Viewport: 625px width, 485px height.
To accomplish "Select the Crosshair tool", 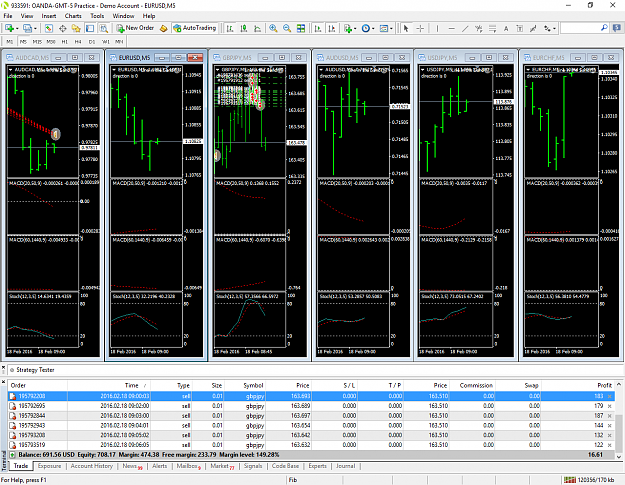I will coord(420,28).
